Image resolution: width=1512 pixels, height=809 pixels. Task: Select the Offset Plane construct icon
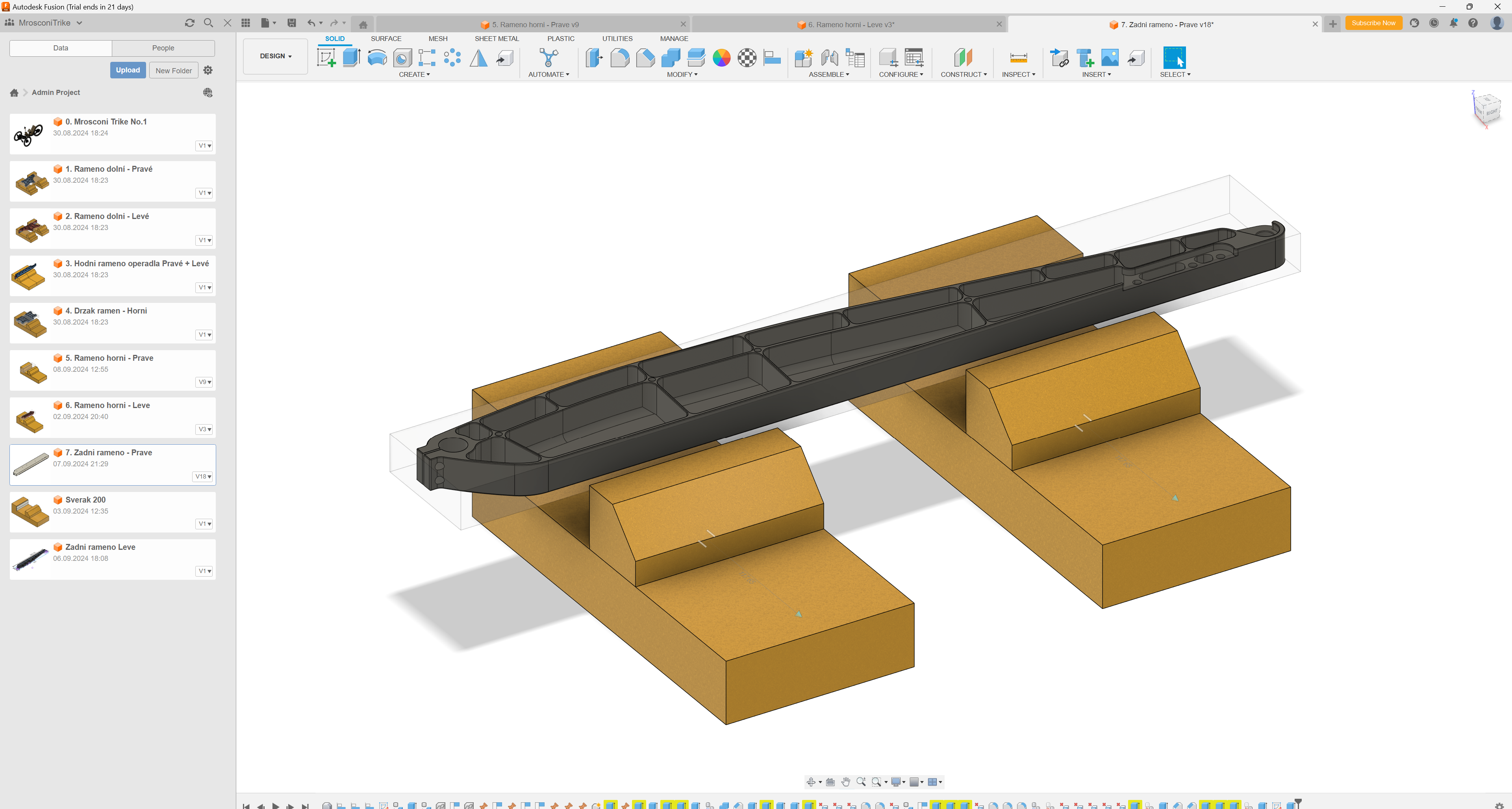click(963, 58)
